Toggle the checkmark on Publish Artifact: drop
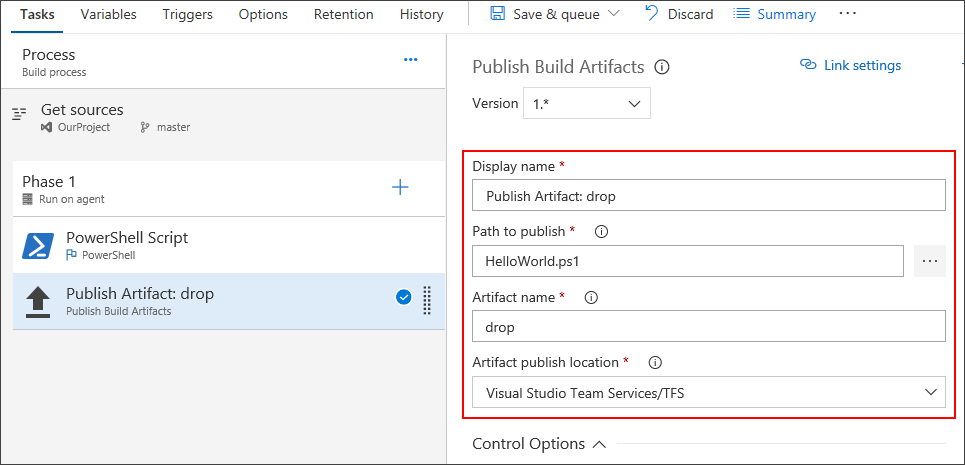965x465 pixels. point(404,297)
